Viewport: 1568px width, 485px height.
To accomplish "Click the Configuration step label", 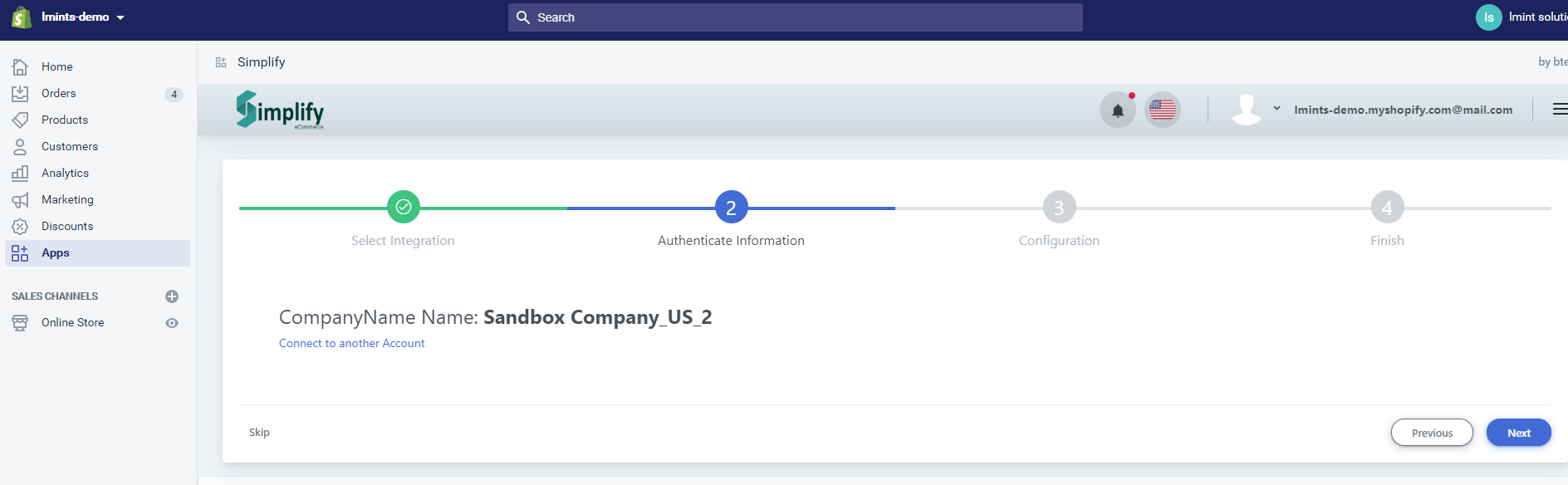I will tap(1059, 241).
